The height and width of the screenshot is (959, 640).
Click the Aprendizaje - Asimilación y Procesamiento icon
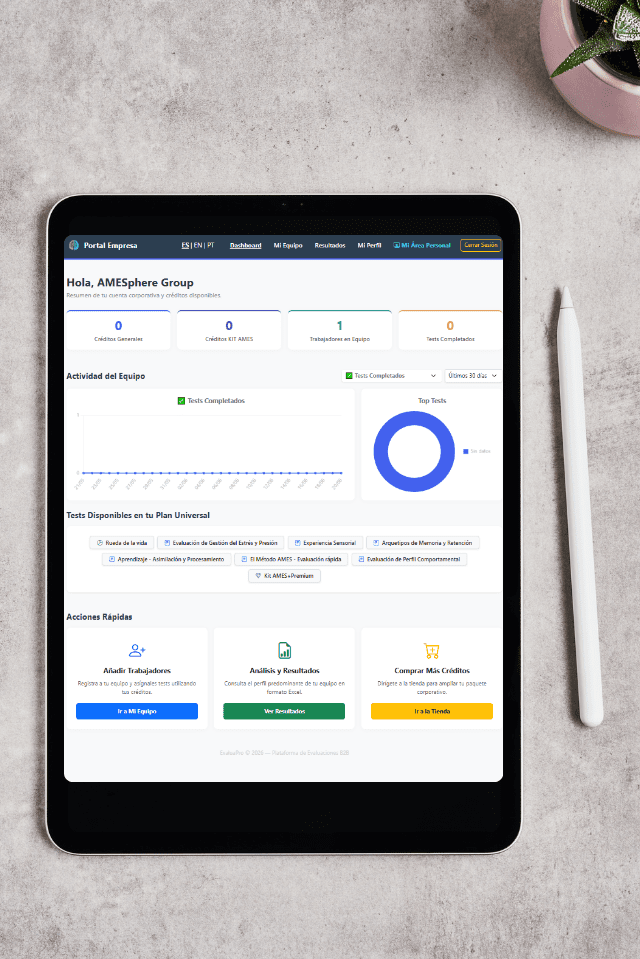point(111,559)
